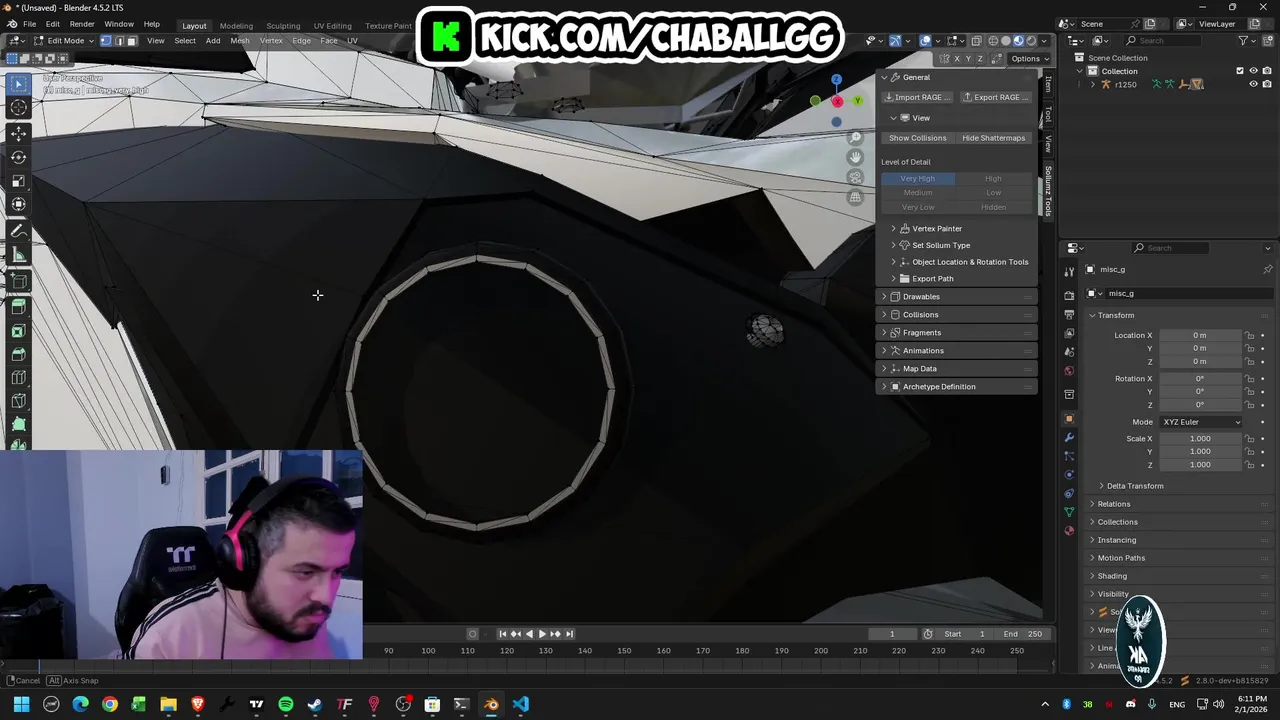Toggle X-ray display
Screen dimensions: 1280x720
(976, 41)
